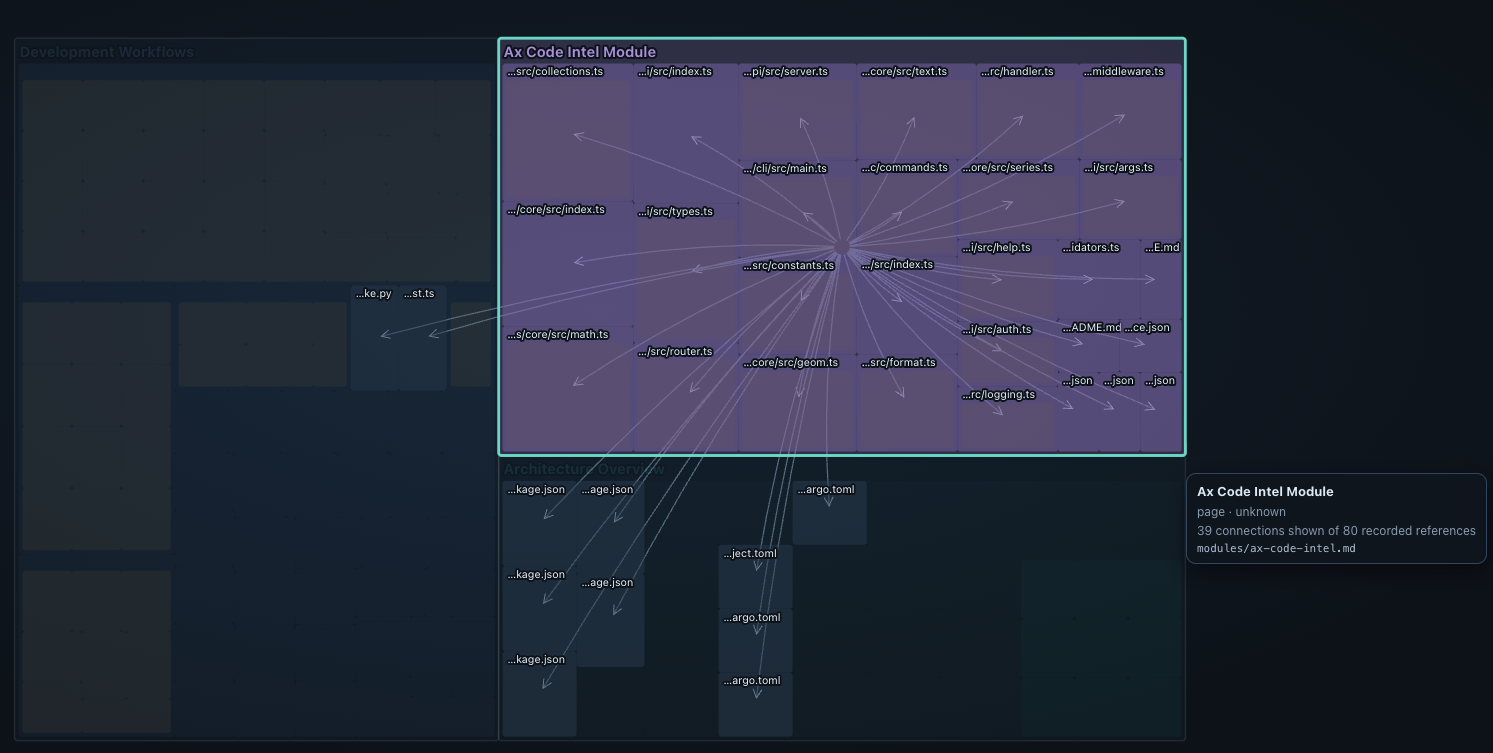
Task: Open the ...s/core/src/math.ts node
Action: click(567, 389)
